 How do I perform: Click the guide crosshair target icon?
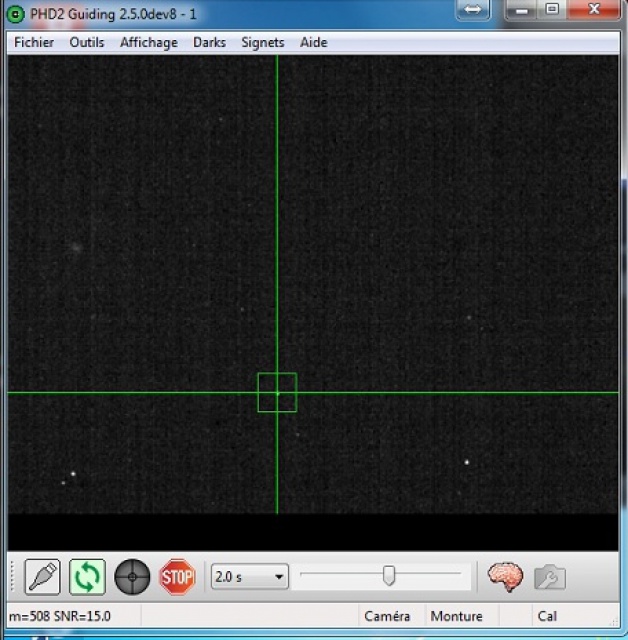pyautogui.click(x=132, y=577)
